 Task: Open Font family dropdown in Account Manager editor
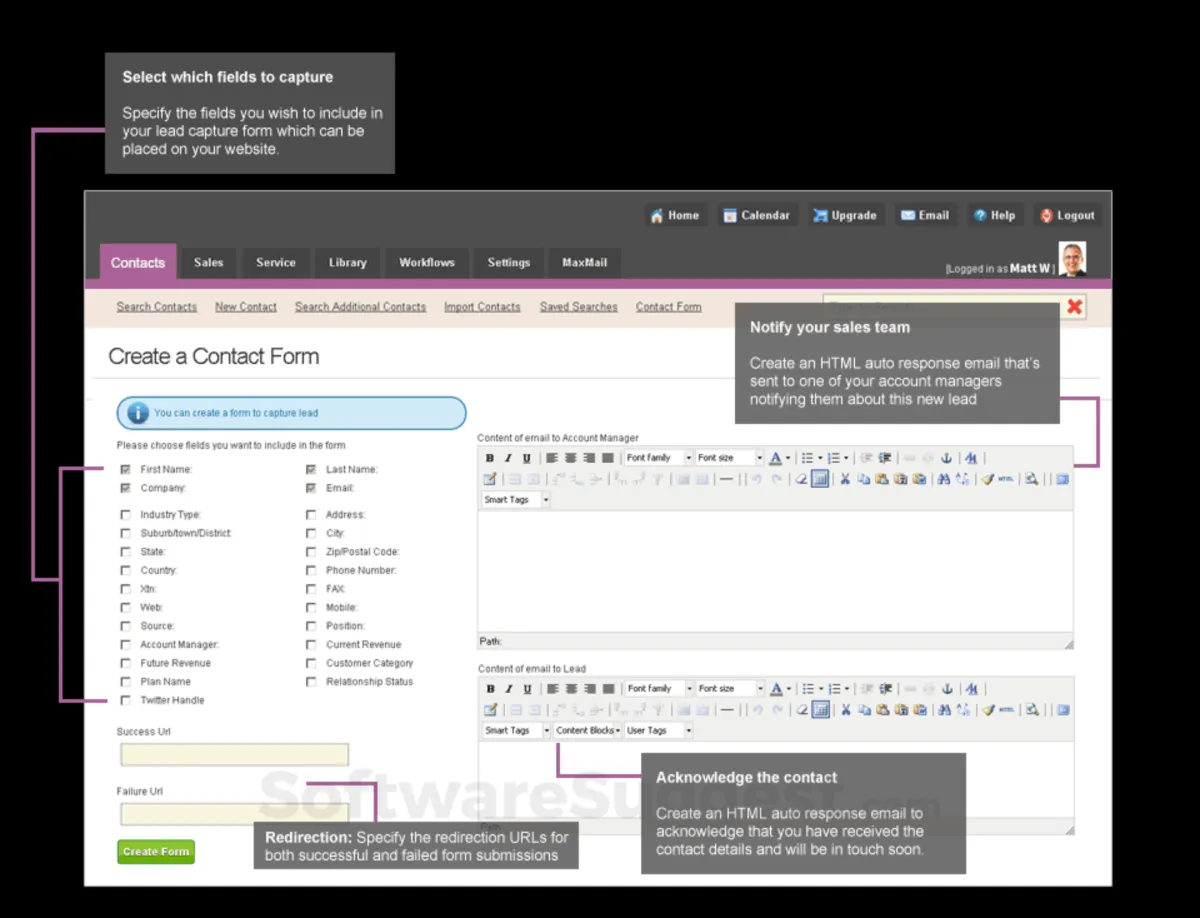[x=659, y=458]
